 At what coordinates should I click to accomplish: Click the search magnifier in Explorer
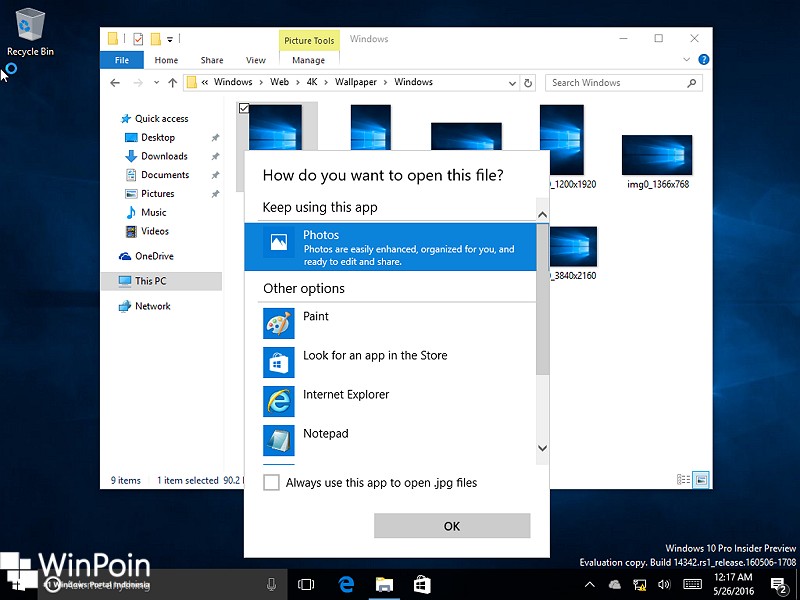[692, 83]
